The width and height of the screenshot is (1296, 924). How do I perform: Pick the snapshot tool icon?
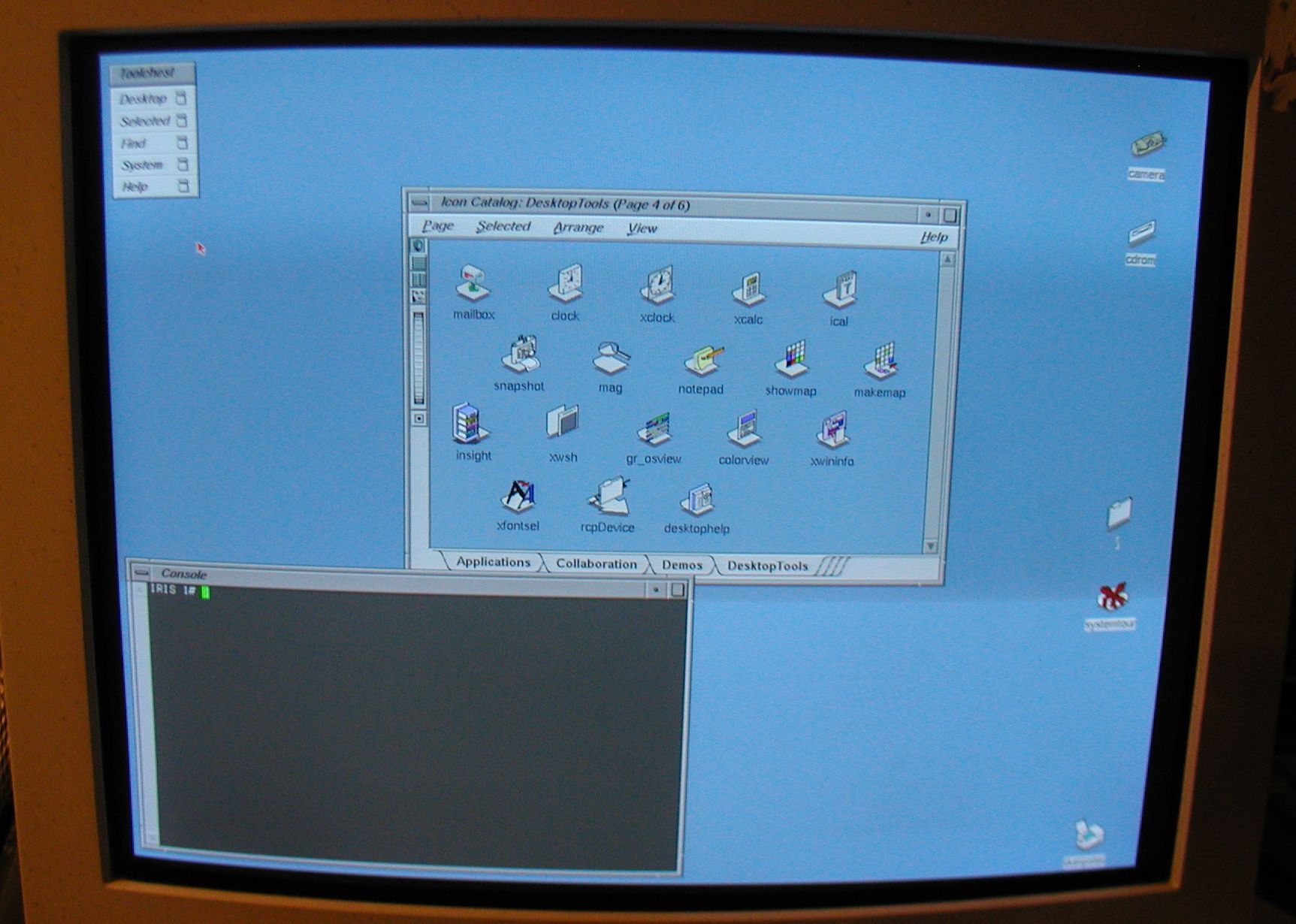click(520, 355)
